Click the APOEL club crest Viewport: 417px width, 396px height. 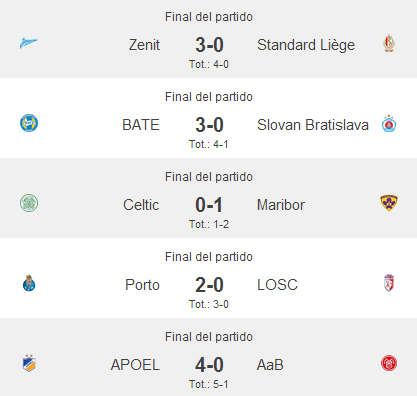[29, 363]
